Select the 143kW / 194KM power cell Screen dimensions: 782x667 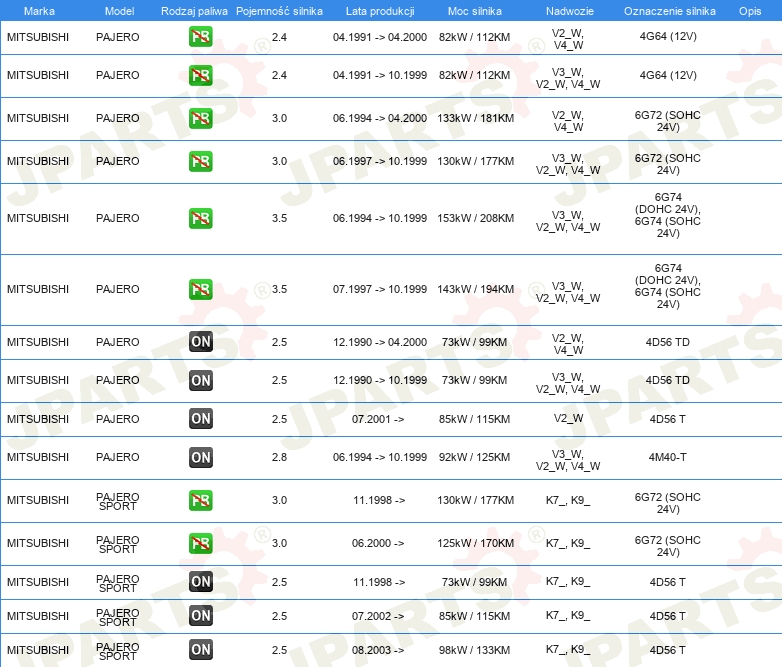[x=476, y=289]
